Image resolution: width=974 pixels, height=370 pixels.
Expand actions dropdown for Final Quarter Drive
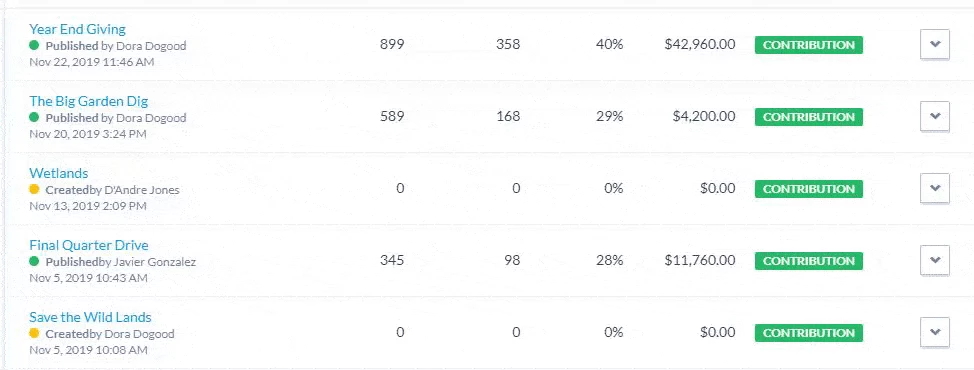coord(934,261)
